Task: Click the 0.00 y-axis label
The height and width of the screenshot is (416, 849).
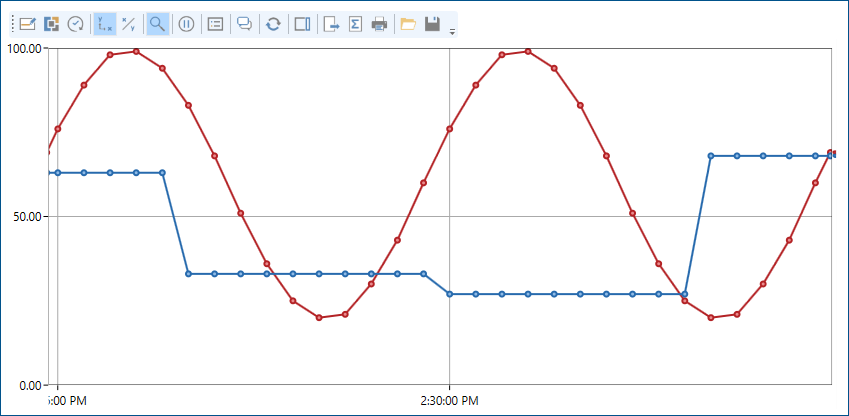Action: [30, 385]
